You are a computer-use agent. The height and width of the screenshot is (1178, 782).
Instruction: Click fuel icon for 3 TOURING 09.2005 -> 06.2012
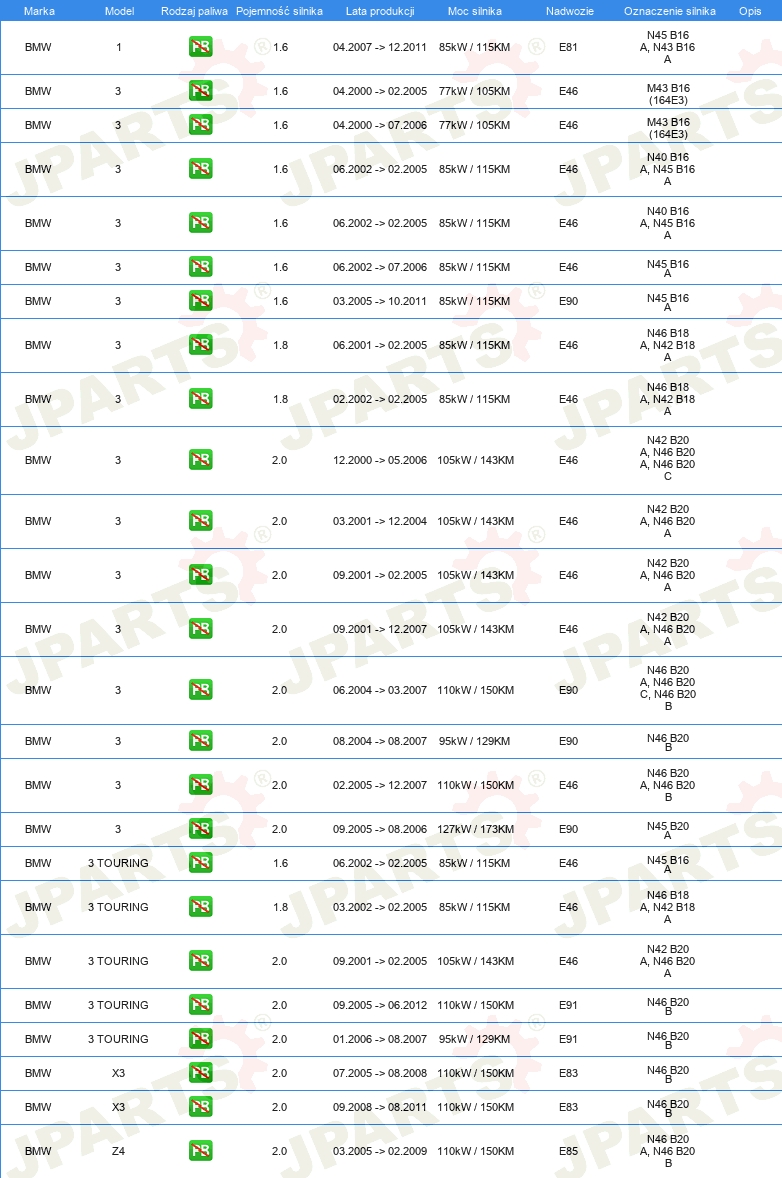point(201,1004)
